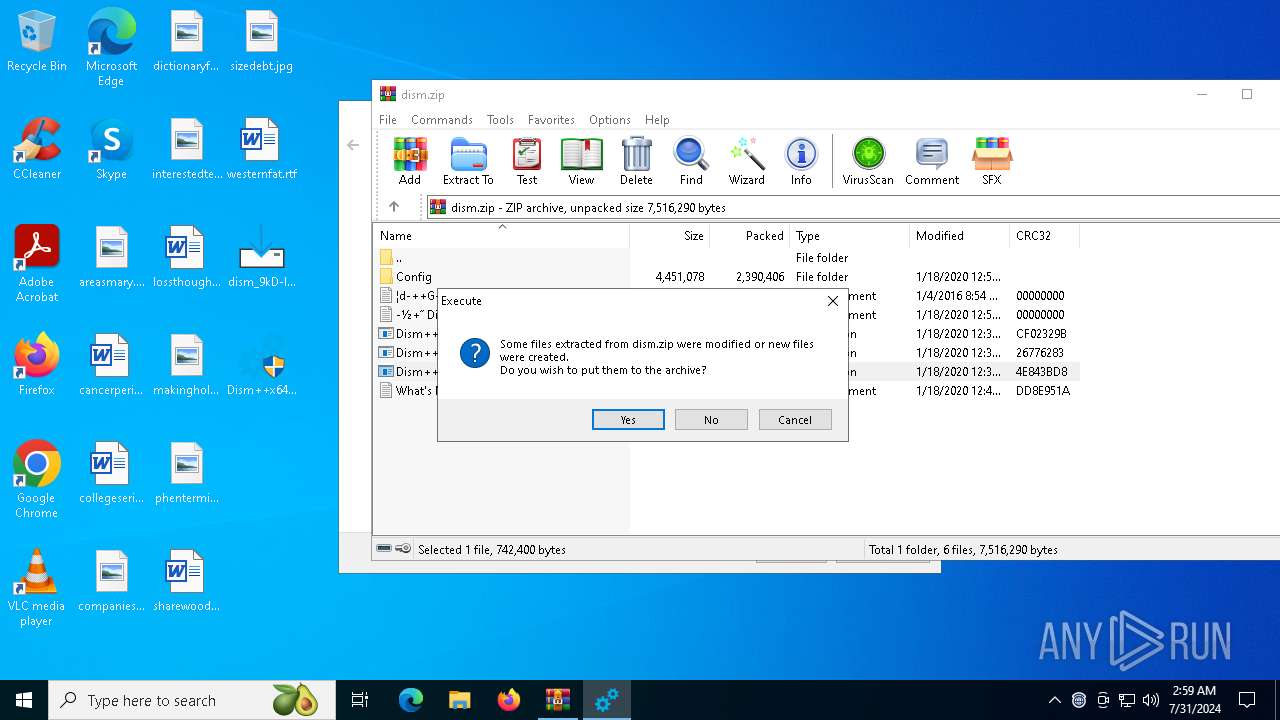Viewport: 1280px width, 720px height.
Task: Click the gear app on taskbar
Action: pyautogui.click(x=606, y=700)
